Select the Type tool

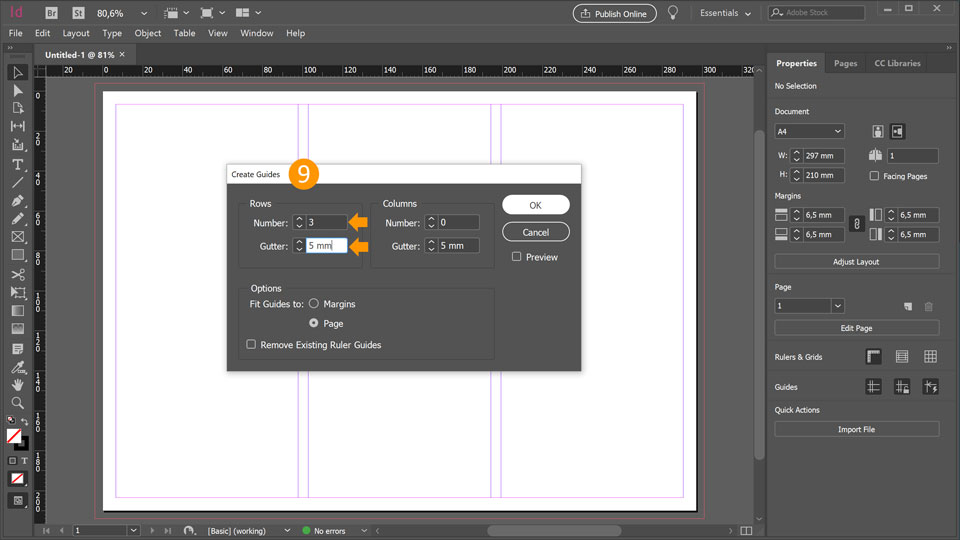pos(18,164)
